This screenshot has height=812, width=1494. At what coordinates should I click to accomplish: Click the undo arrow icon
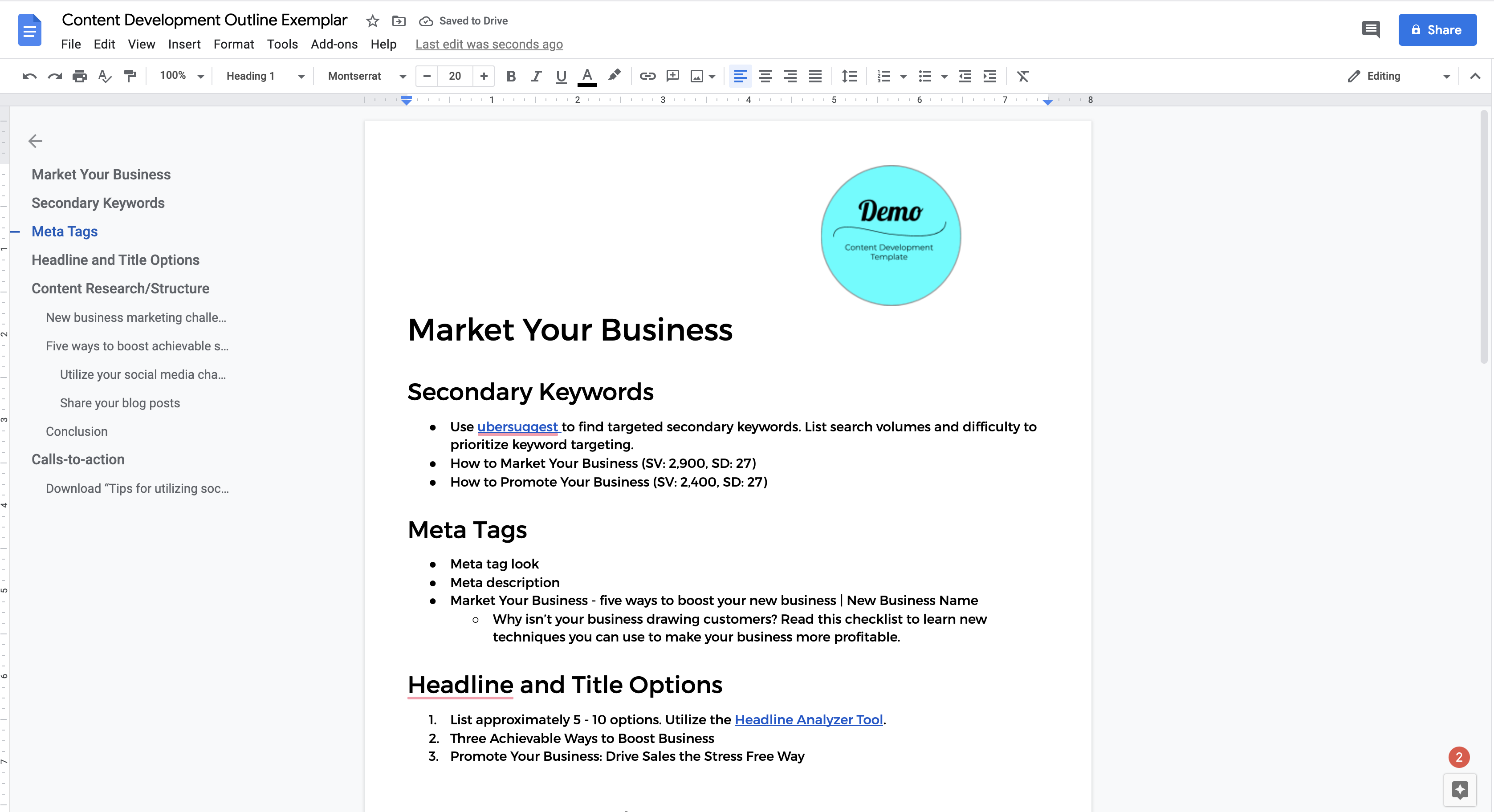(x=29, y=76)
